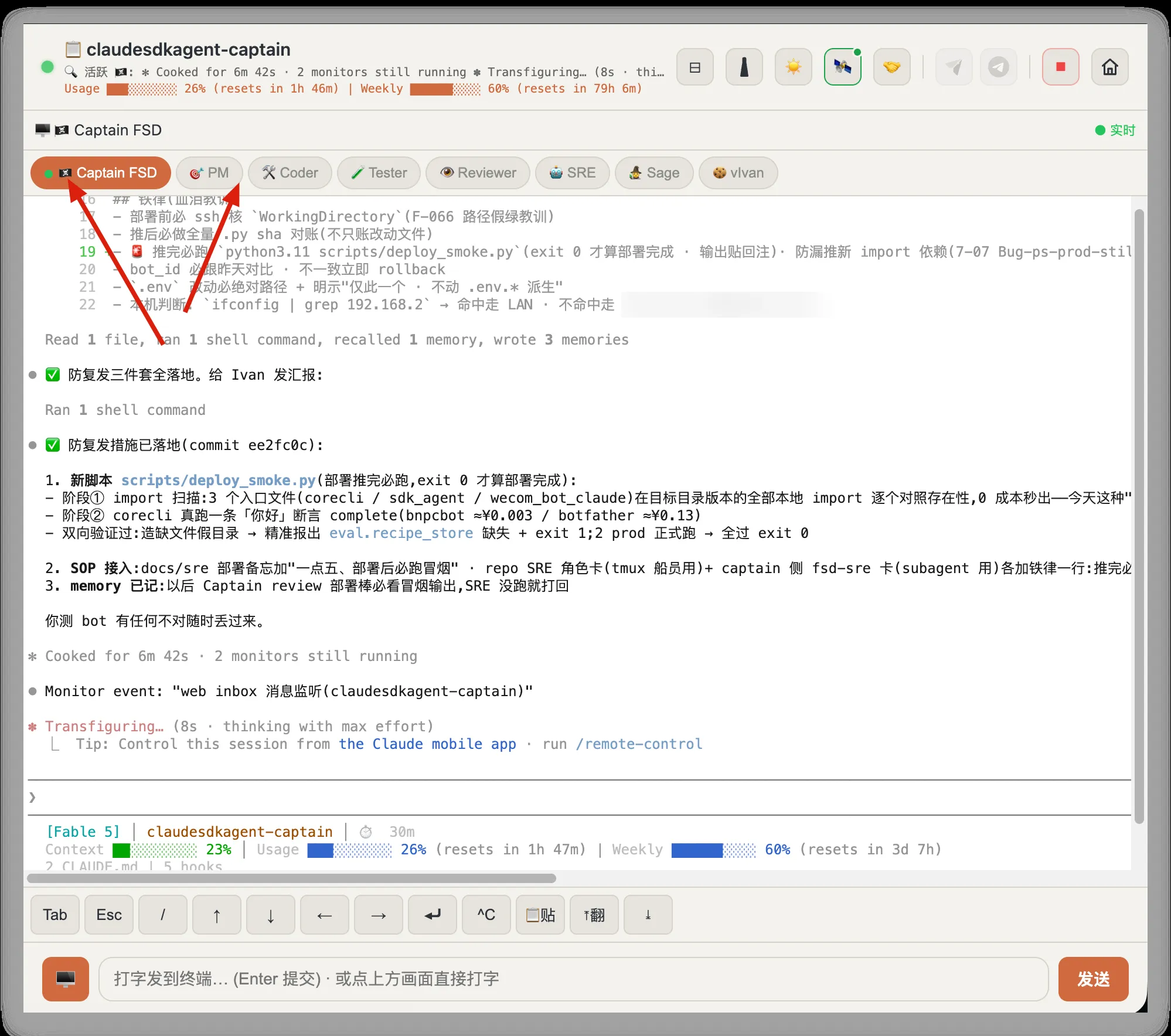Click the dark tower icon button
The image size is (1171, 1036).
tap(744, 67)
